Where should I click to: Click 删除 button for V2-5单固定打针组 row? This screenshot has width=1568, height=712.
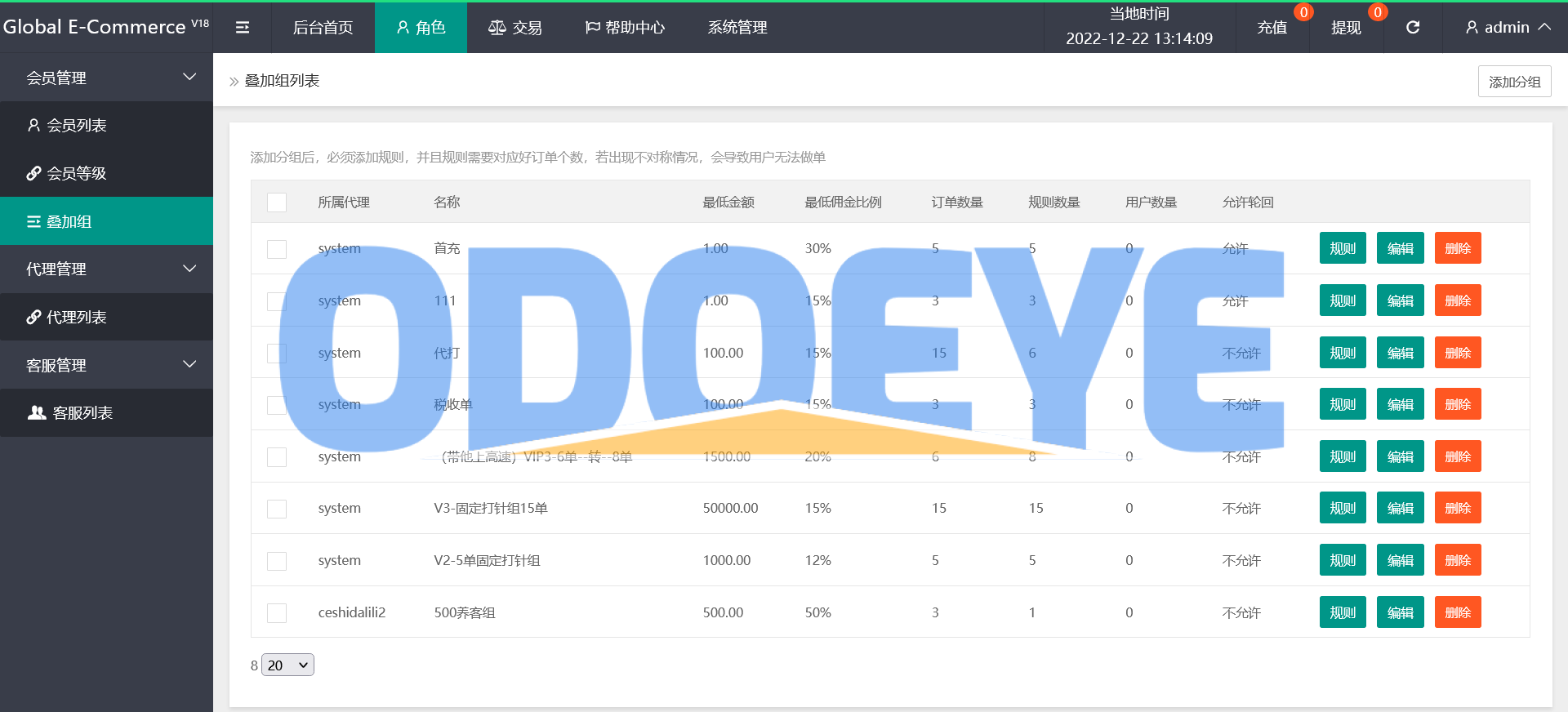pos(1458,560)
